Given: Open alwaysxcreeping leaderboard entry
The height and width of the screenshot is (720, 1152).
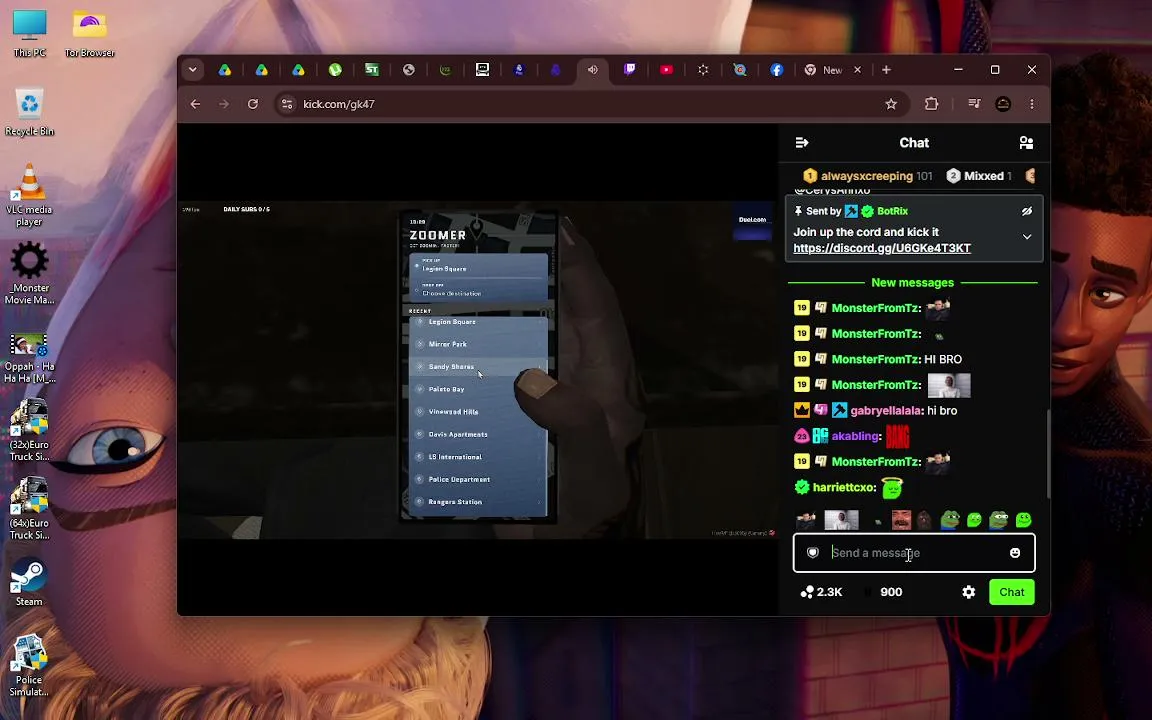Looking at the screenshot, I should coord(867,176).
